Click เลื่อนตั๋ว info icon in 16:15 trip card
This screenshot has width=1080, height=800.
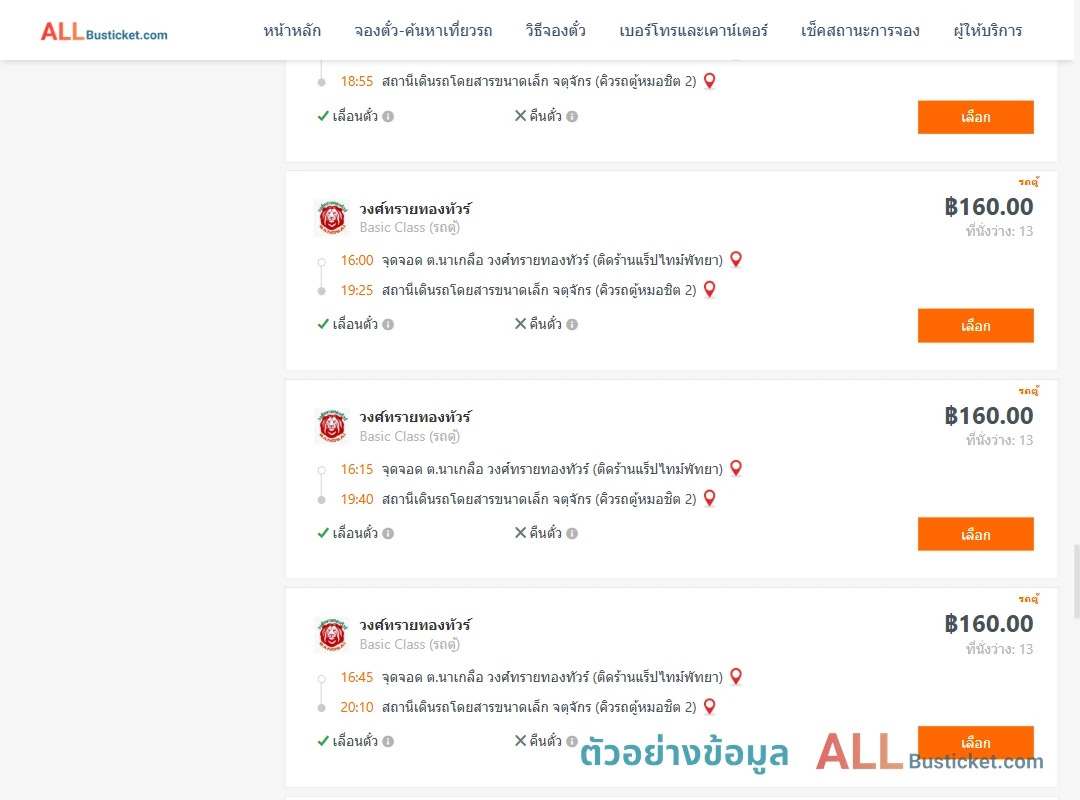pos(388,533)
